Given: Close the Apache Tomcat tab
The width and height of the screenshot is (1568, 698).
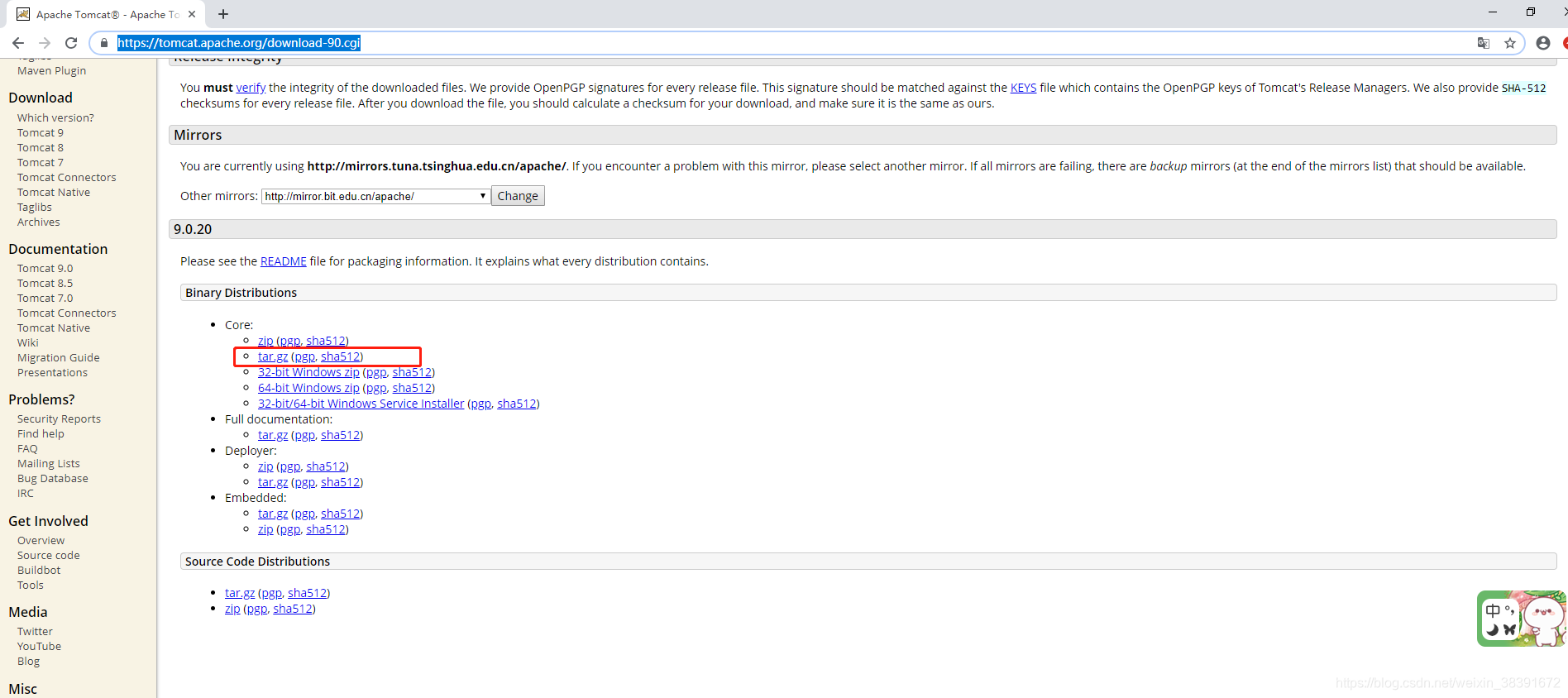Looking at the screenshot, I should [x=192, y=14].
